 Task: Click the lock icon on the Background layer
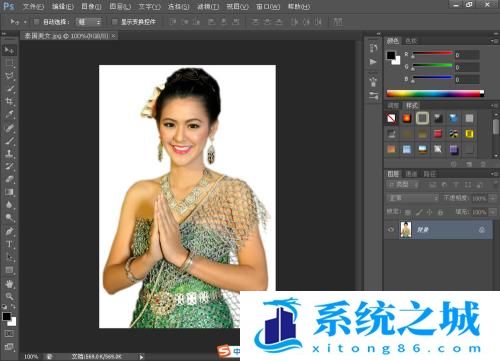click(482, 230)
